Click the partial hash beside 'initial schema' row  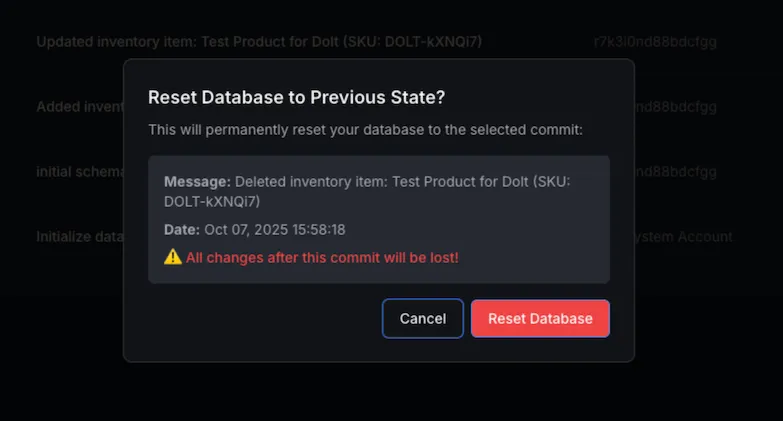676,171
